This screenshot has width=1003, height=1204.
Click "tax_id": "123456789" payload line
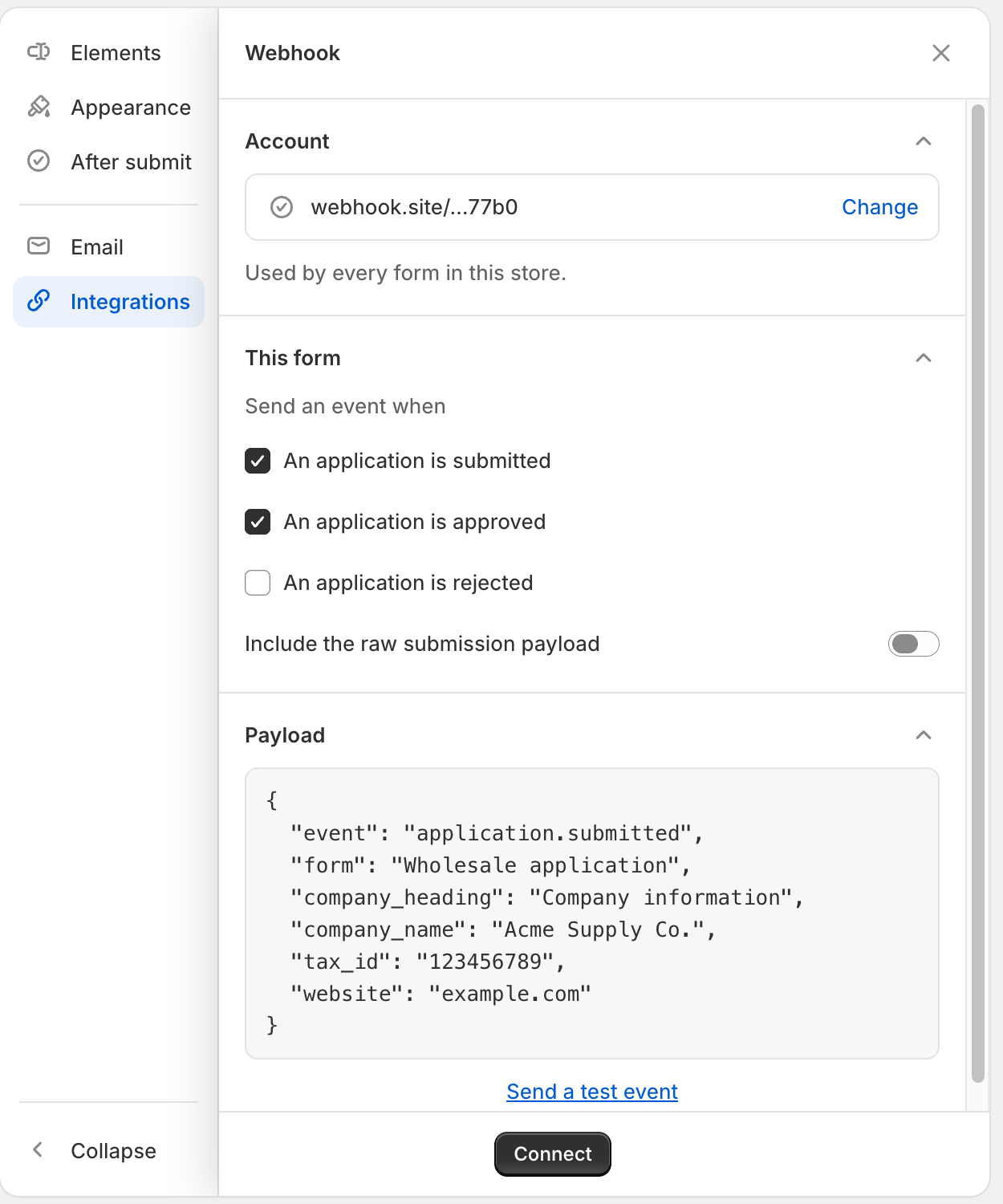[x=428, y=962]
